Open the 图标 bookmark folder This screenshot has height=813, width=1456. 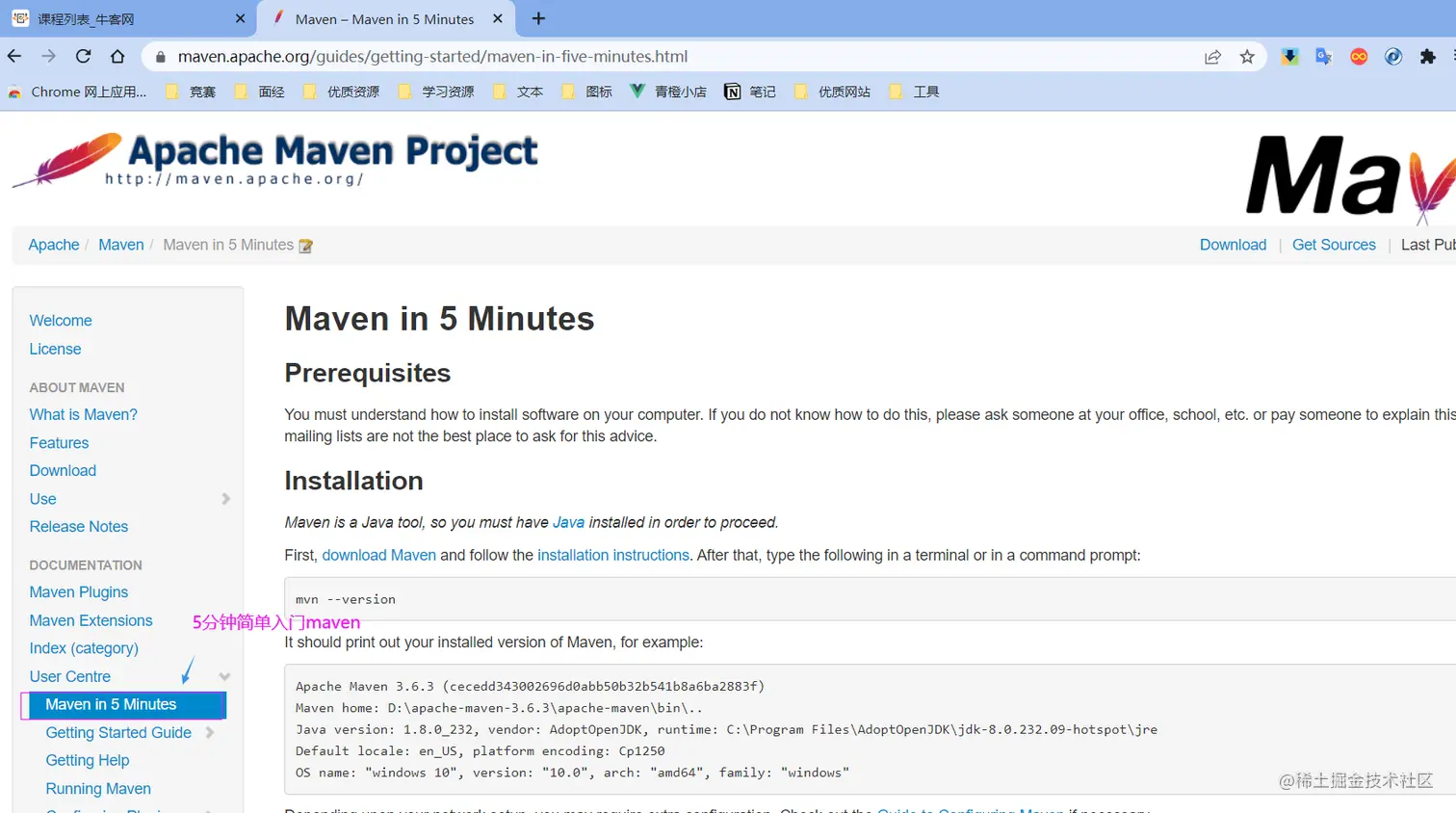click(586, 92)
